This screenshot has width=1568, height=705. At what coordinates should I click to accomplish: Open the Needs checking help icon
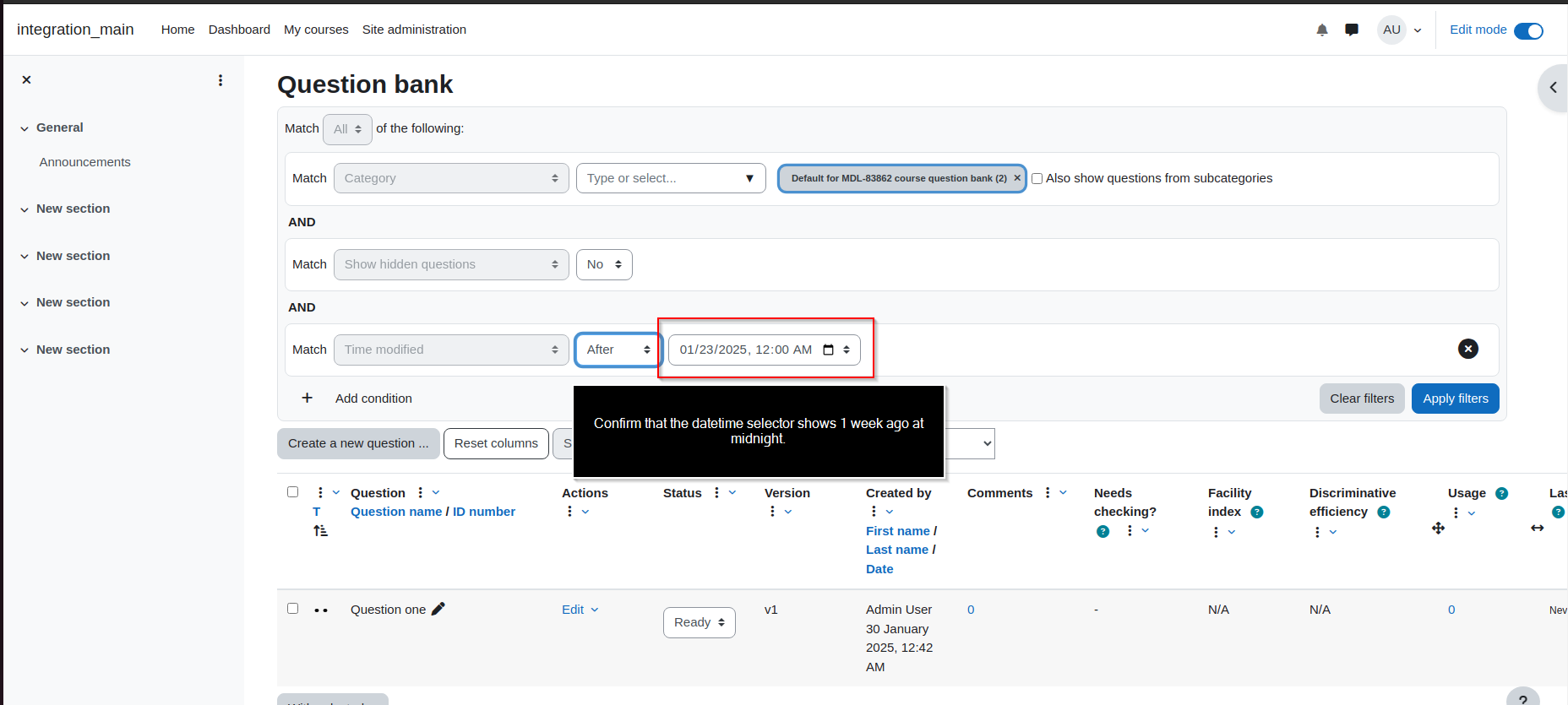[1102, 531]
